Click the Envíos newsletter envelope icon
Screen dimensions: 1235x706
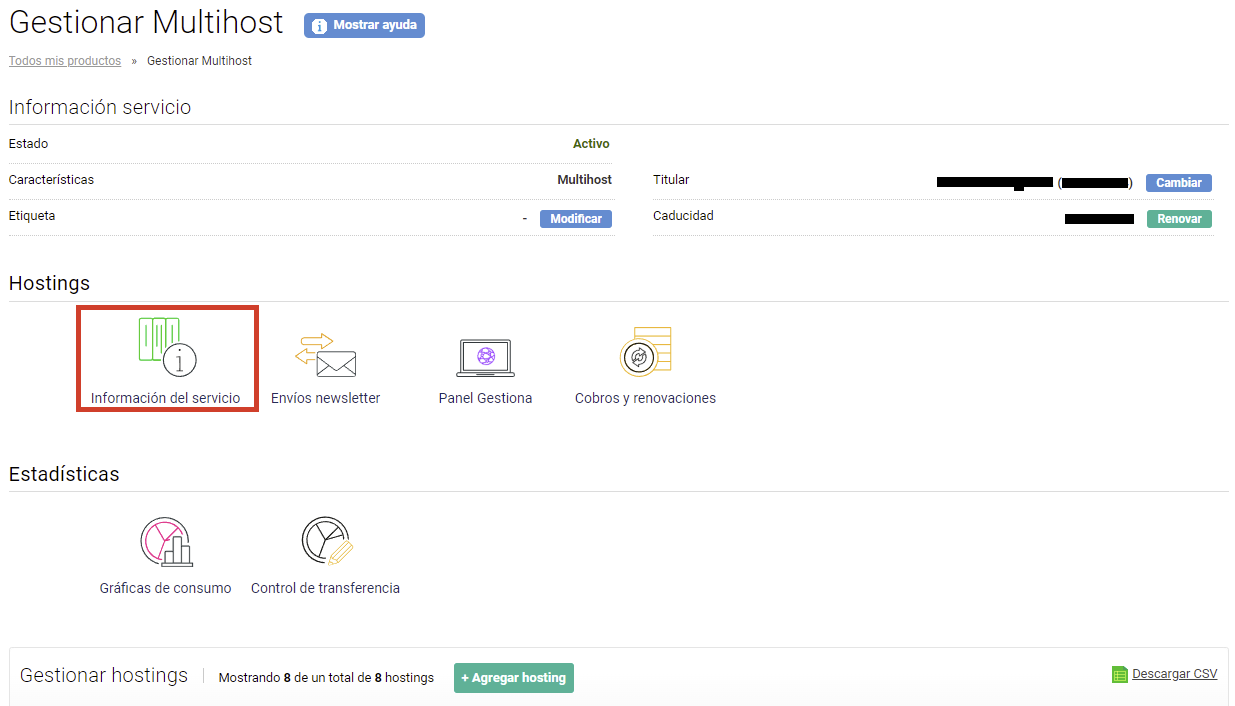[326, 355]
